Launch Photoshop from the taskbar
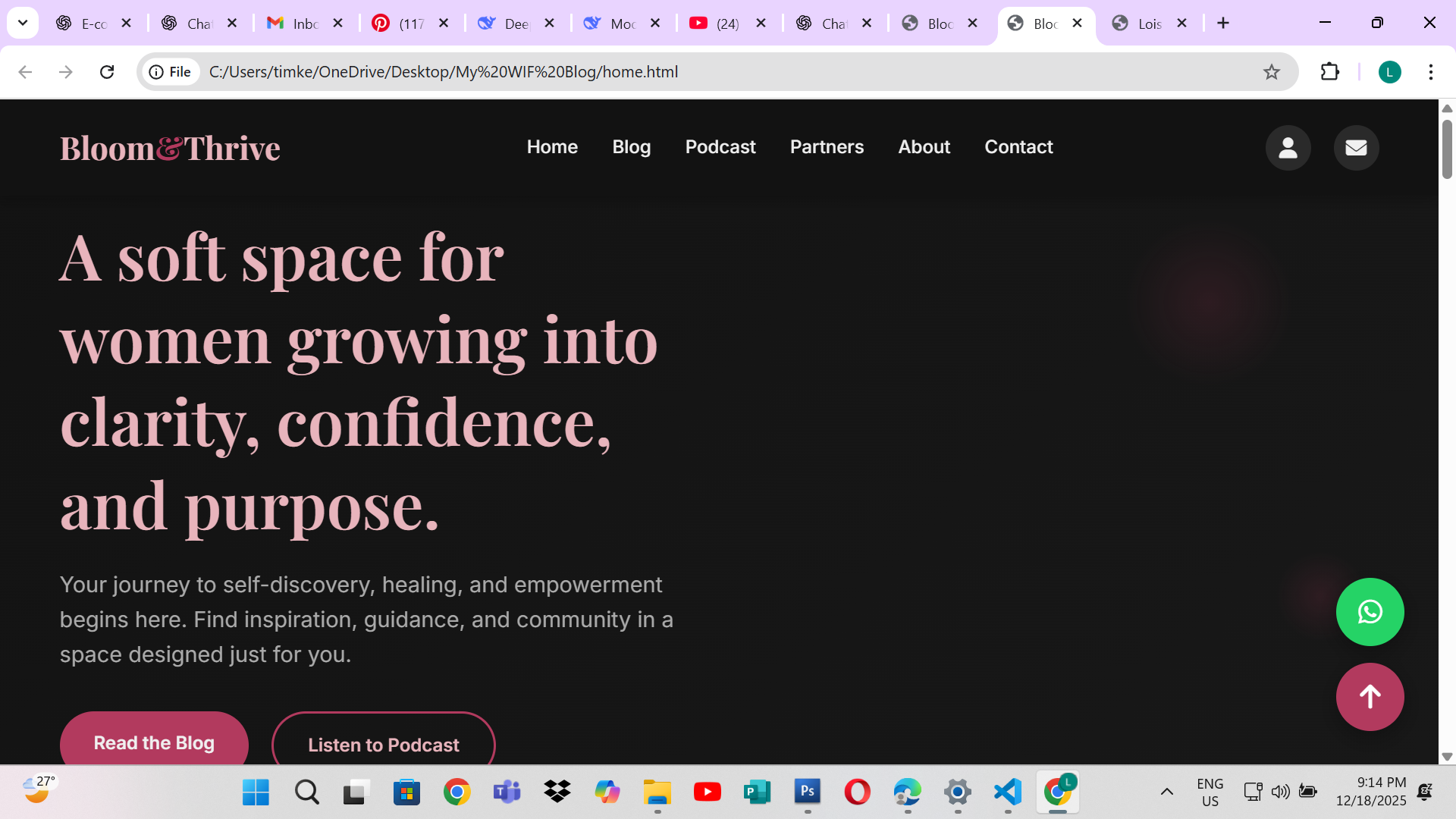This screenshot has width=1456, height=819. point(808,792)
